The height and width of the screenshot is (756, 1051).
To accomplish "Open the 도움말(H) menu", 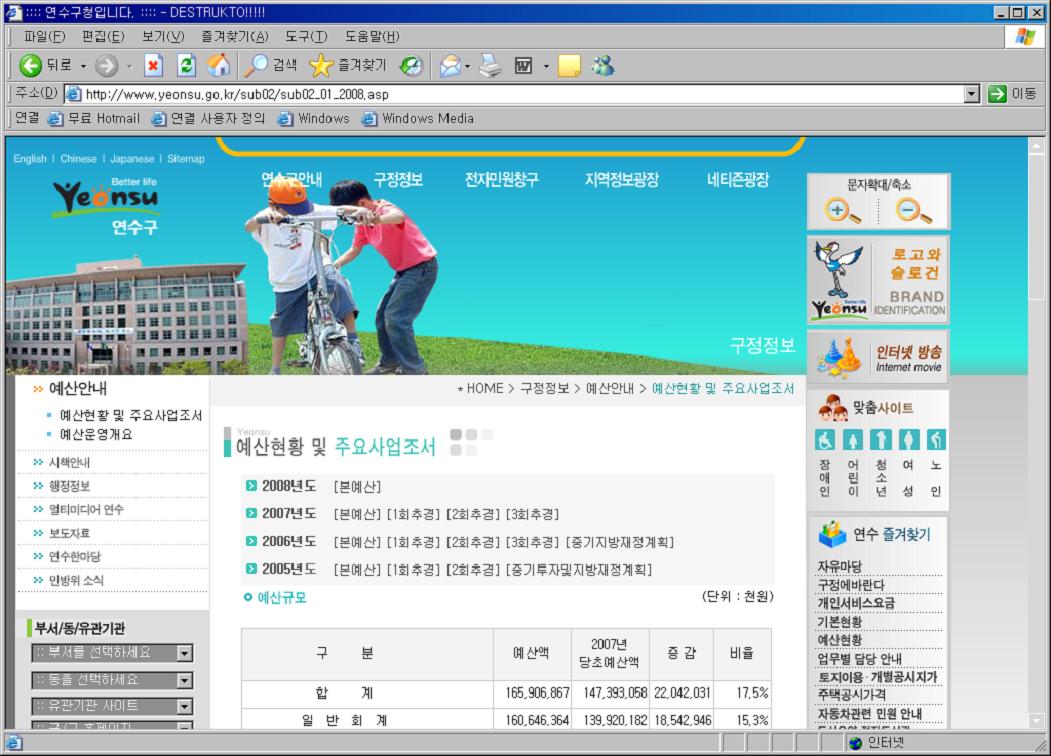I will (372, 36).
